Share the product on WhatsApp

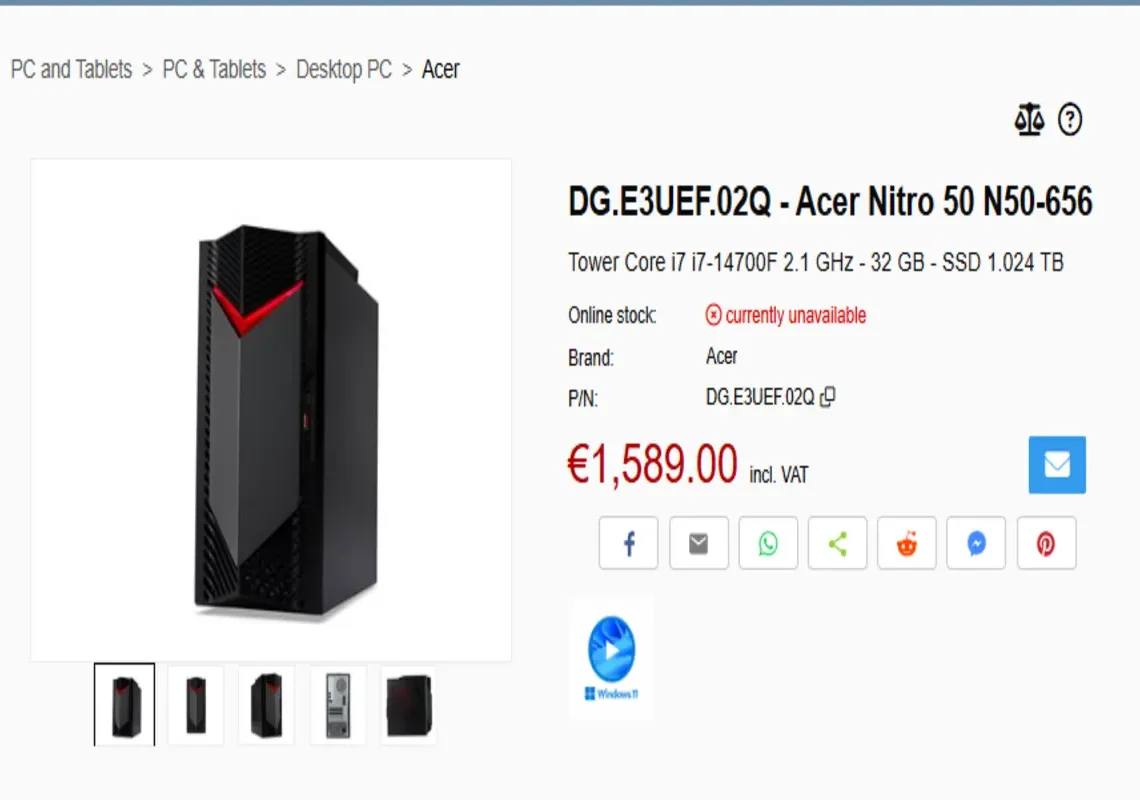pos(768,543)
